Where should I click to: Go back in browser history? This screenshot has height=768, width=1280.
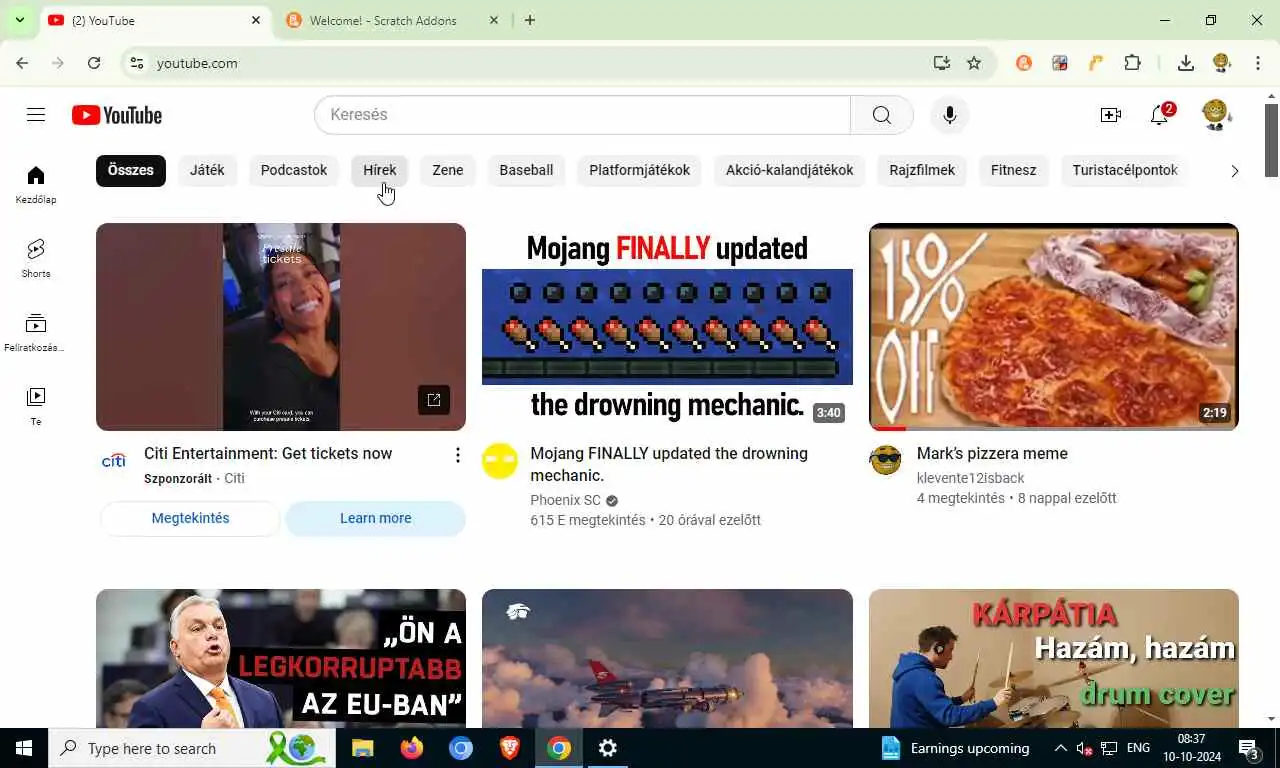tap(22, 63)
